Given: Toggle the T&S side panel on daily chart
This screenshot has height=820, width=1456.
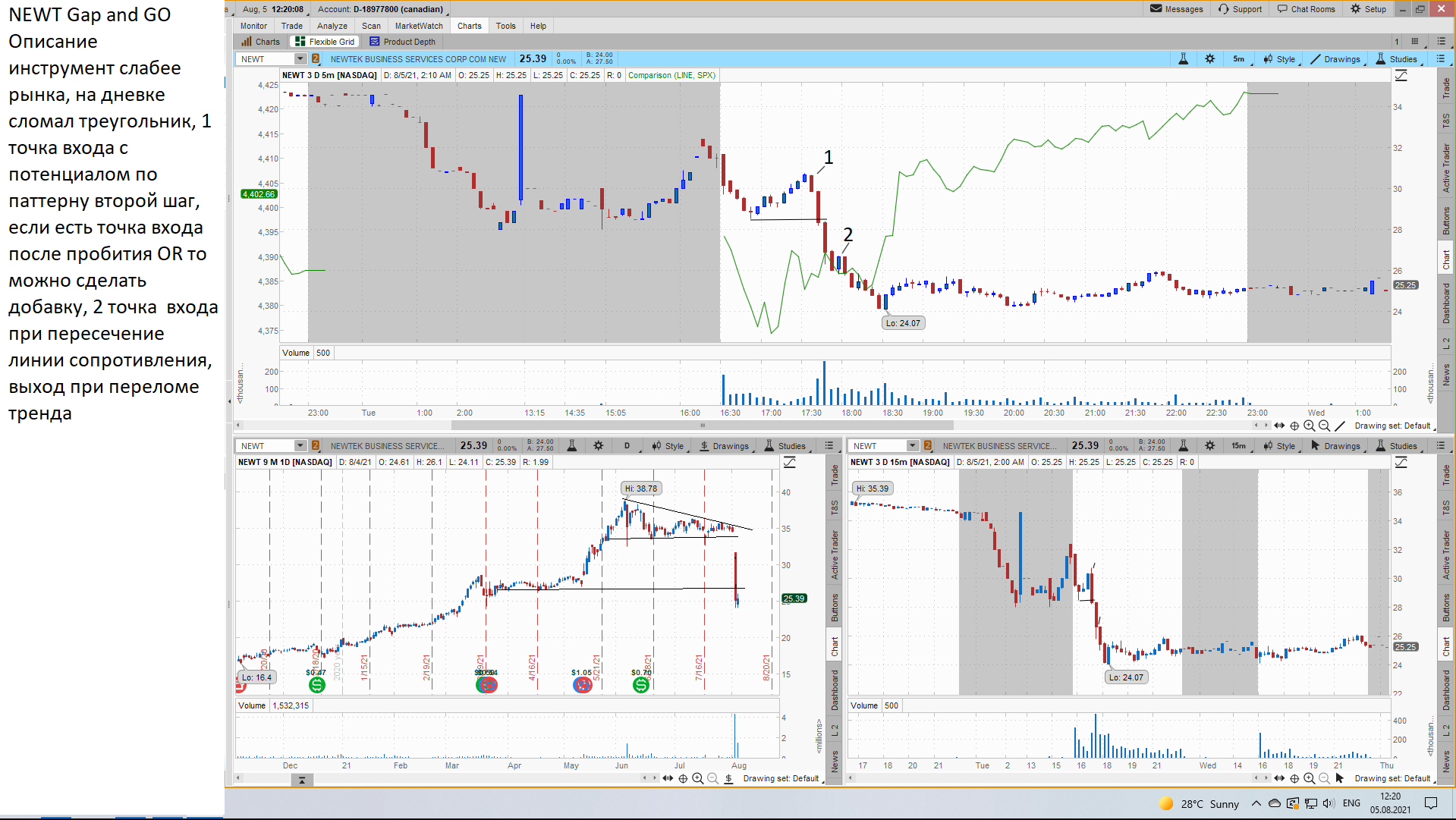Looking at the screenshot, I should (834, 507).
